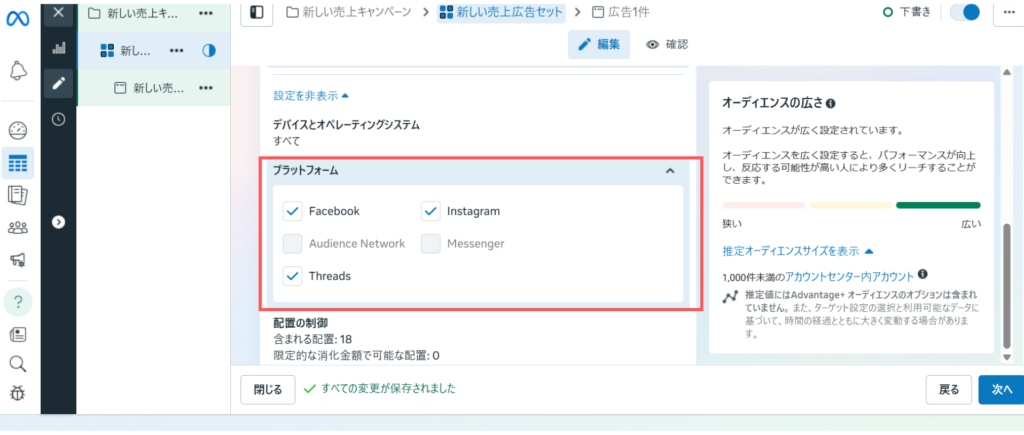Click the 次へ button
Viewport: 1024px width, 435px height.
(1000, 389)
